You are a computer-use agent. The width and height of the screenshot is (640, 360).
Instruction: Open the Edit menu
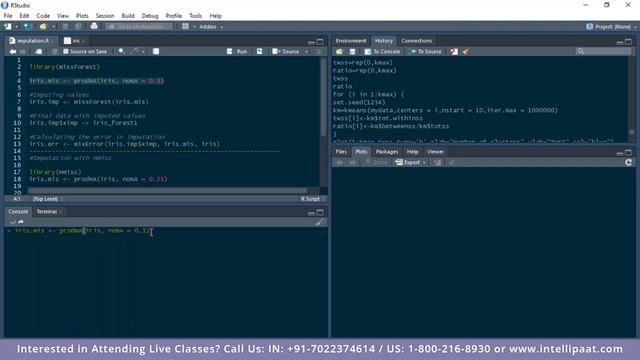tap(24, 16)
